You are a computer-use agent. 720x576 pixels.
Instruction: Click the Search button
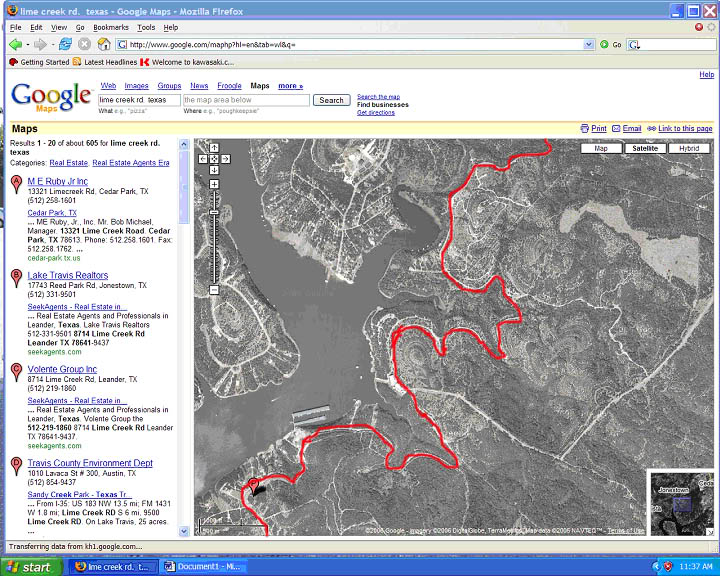click(x=331, y=100)
